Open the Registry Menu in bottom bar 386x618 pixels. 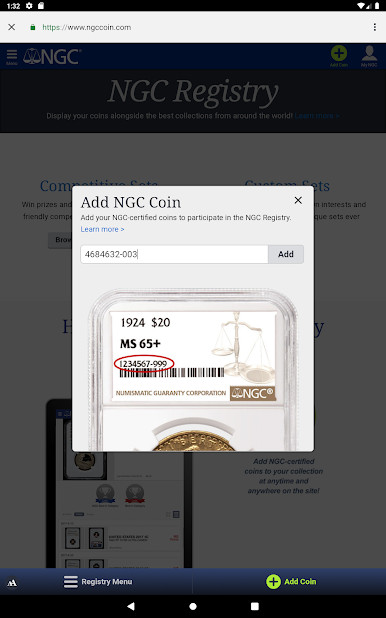tap(98, 582)
